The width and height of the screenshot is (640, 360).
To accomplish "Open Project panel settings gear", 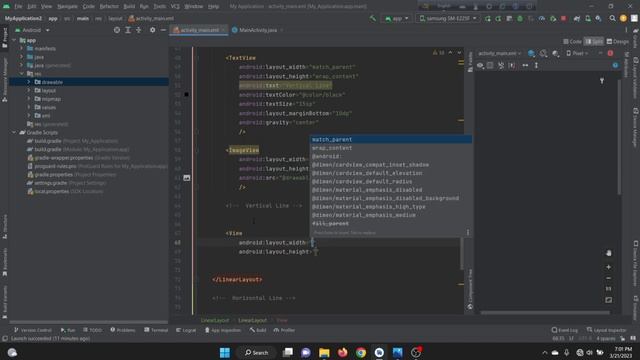I will click(x=152, y=30).
